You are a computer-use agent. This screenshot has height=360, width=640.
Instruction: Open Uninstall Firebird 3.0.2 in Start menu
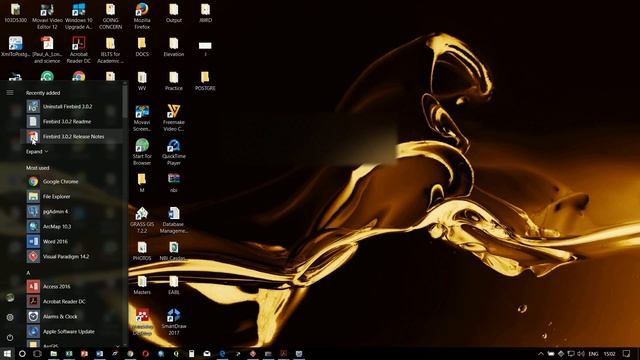point(72,107)
